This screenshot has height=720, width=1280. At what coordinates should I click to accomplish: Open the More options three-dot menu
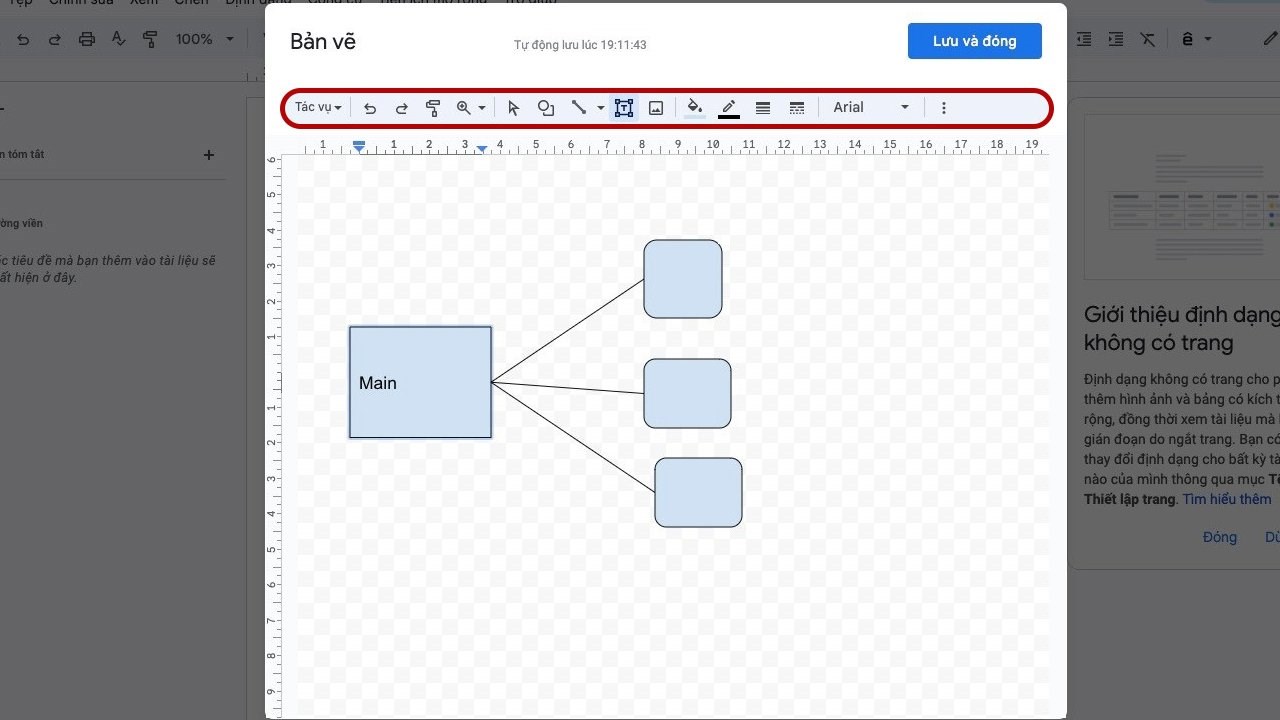943,108
